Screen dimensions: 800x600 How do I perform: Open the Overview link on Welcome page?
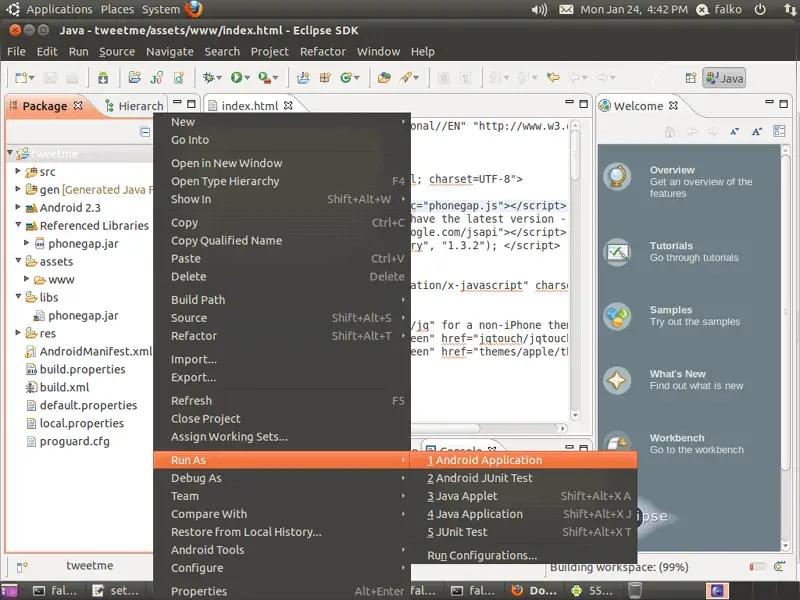(x=672, y=170)
